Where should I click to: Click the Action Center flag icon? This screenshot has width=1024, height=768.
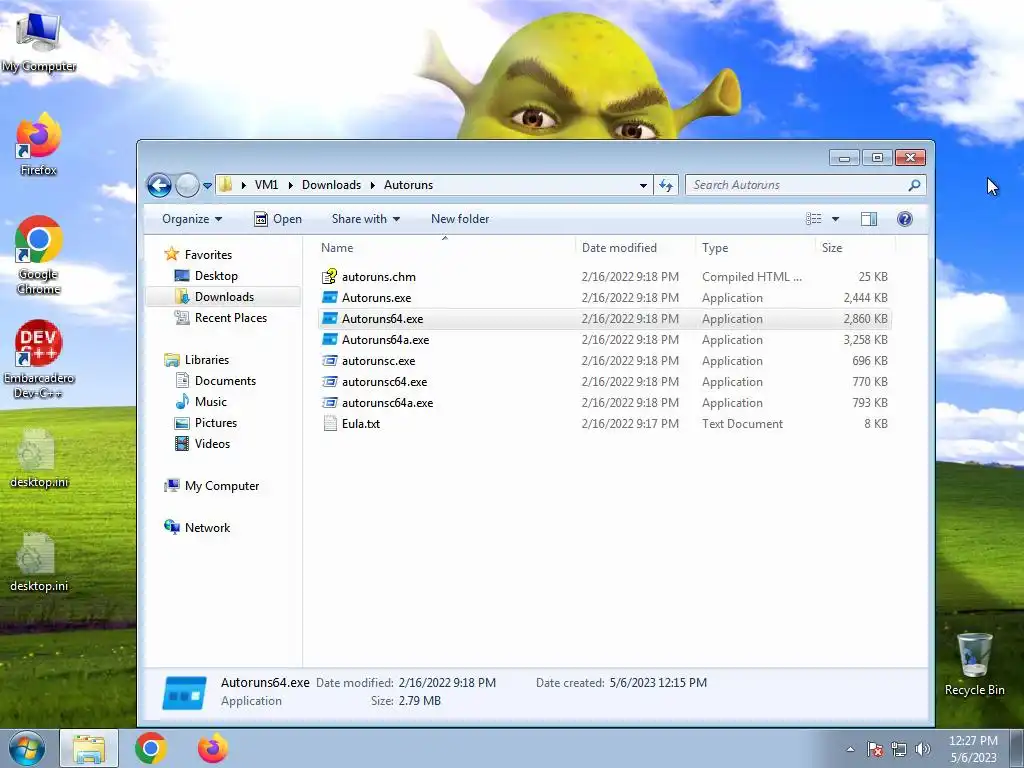875,749
